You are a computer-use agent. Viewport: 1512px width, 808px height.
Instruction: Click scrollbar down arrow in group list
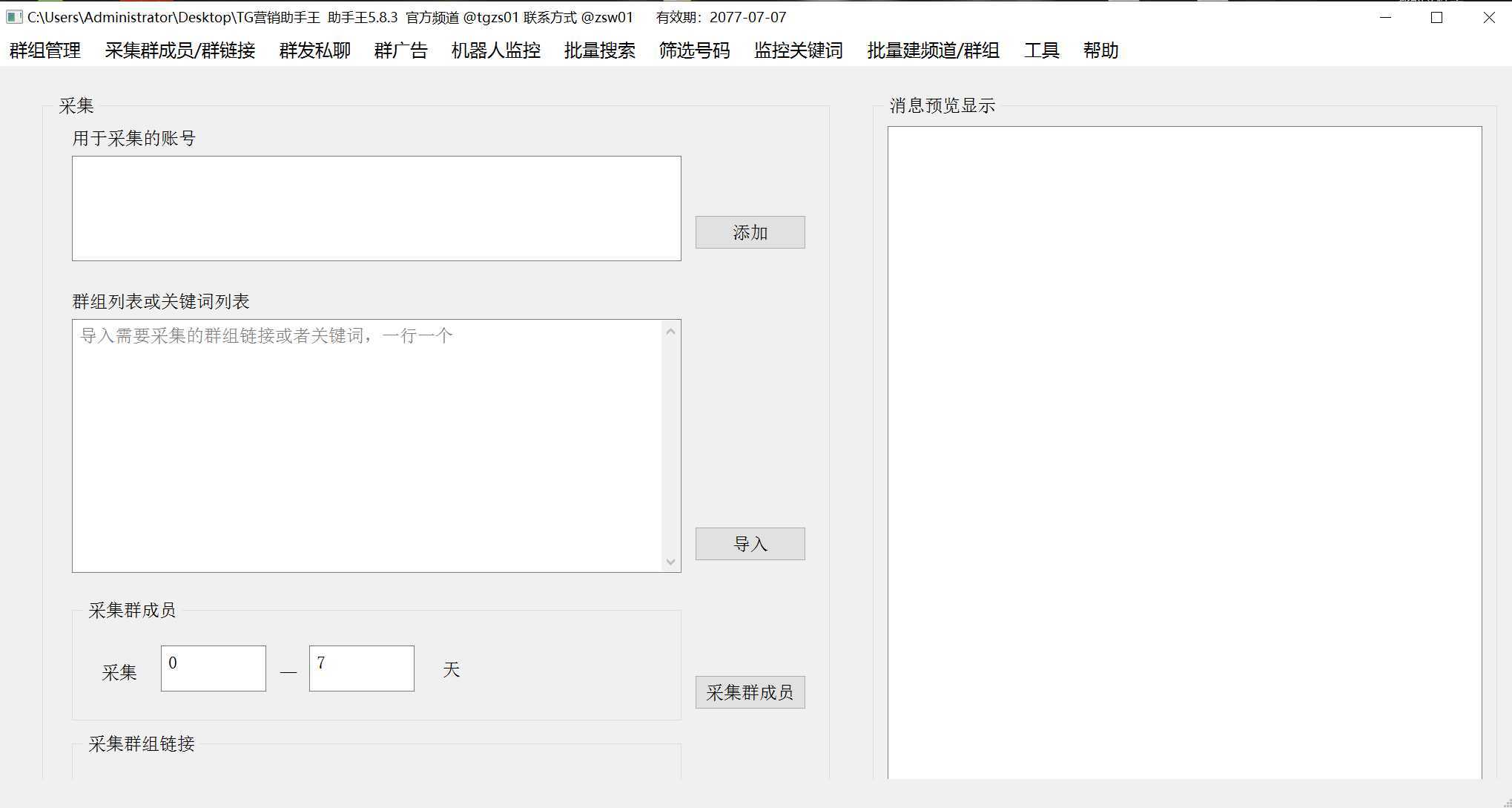coord(670,562)
